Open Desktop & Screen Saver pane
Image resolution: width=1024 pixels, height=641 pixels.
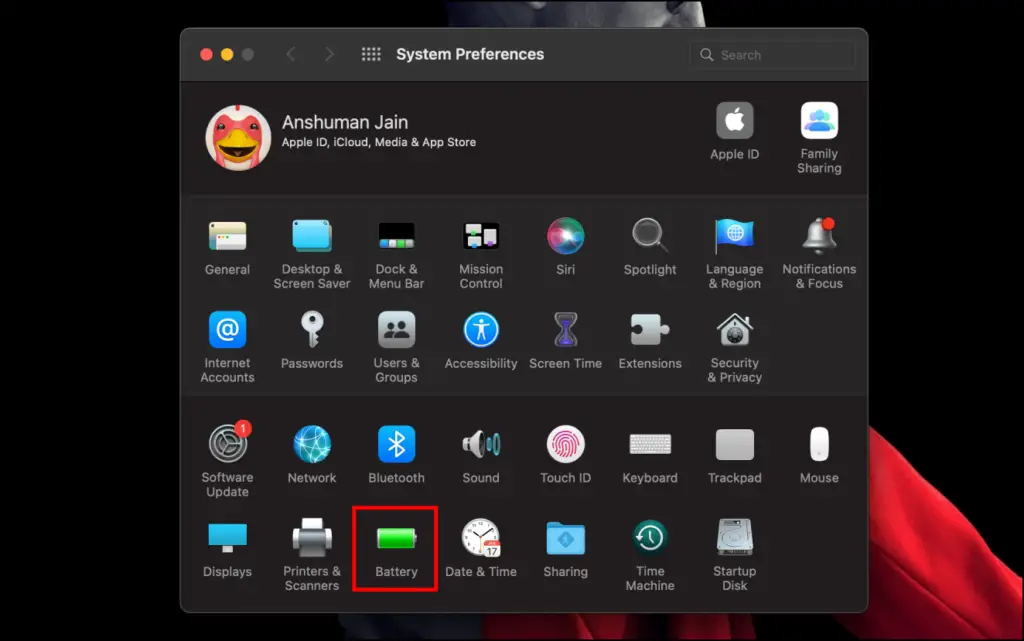312,236
